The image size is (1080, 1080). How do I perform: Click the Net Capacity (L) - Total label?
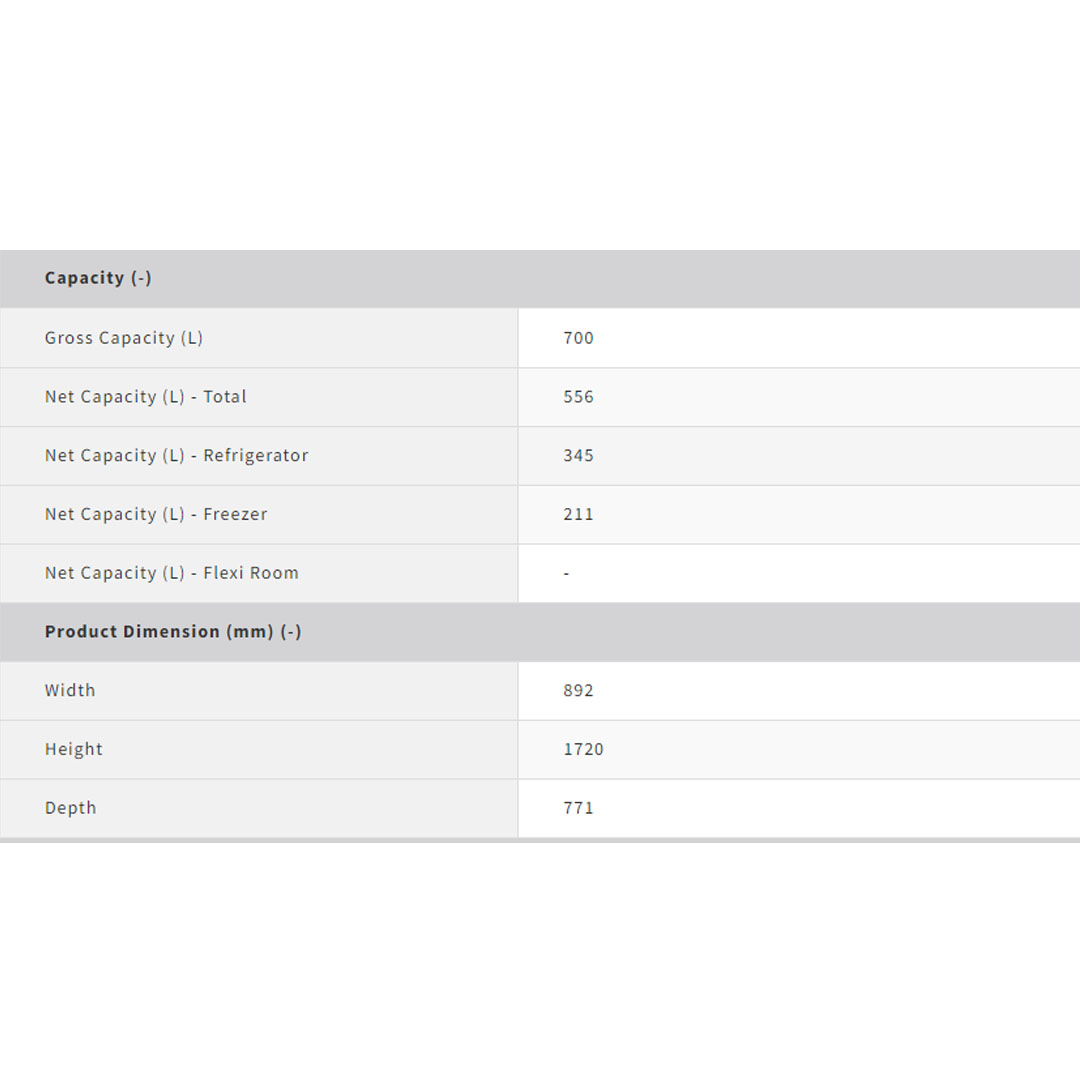[146, 397]
